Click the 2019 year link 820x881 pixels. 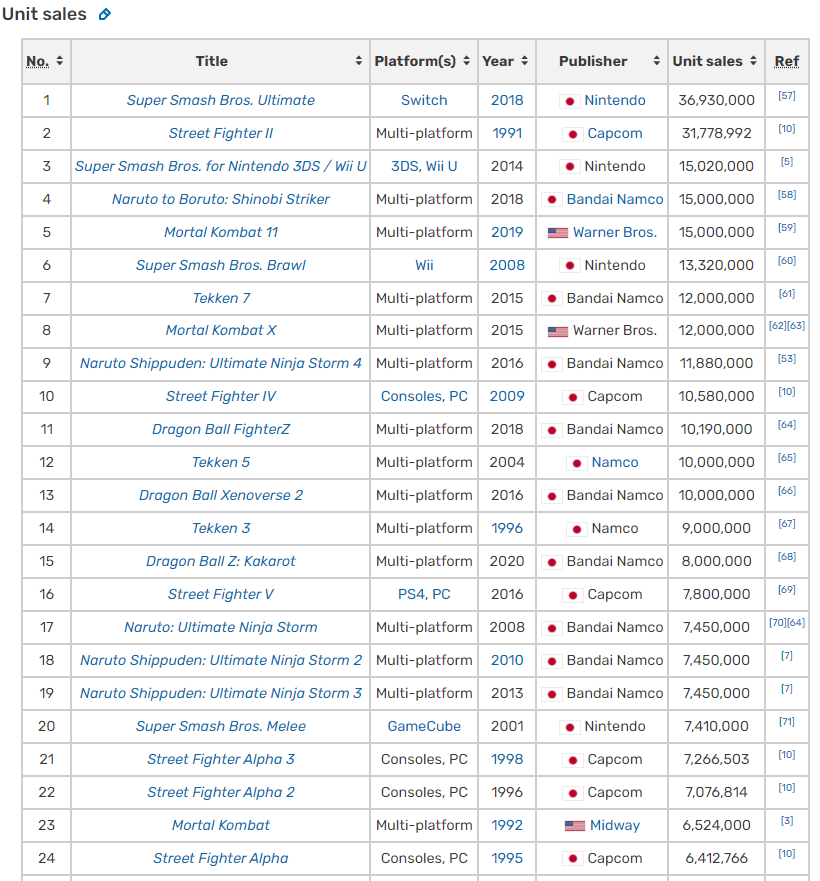coord(507,232)
